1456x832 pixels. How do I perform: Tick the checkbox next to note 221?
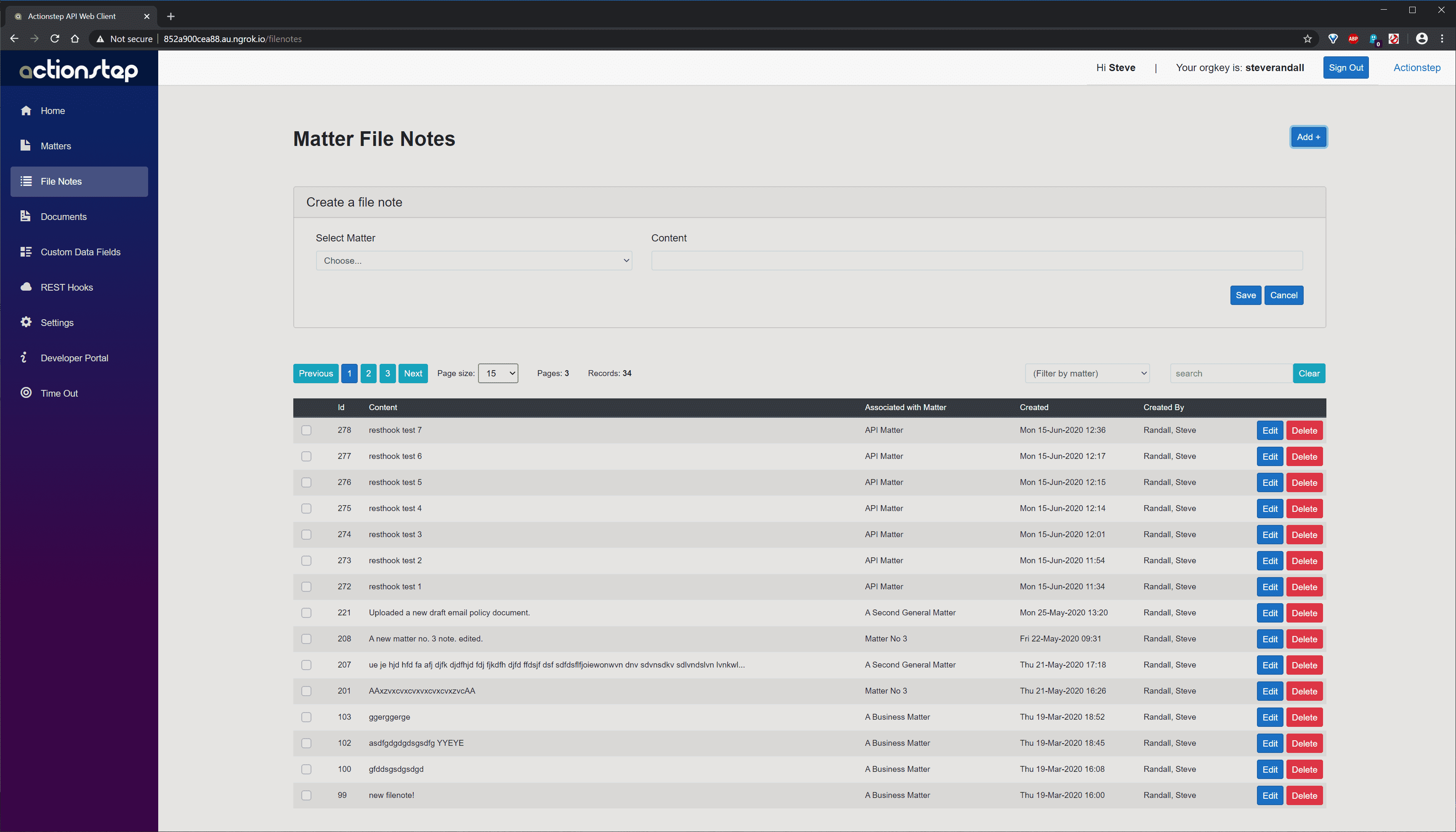click(x=306, y=612)
